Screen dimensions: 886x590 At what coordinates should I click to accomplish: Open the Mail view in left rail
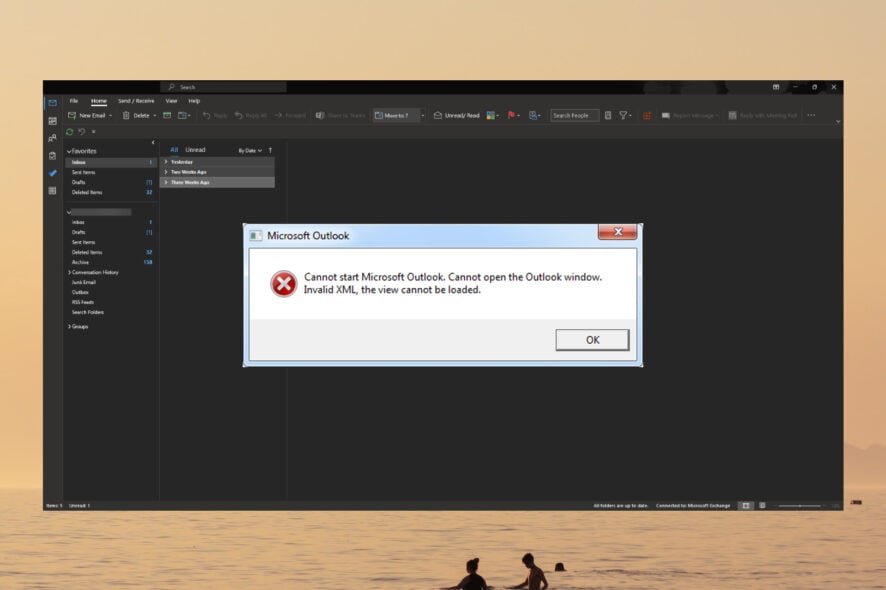click(x=53, y=103)
